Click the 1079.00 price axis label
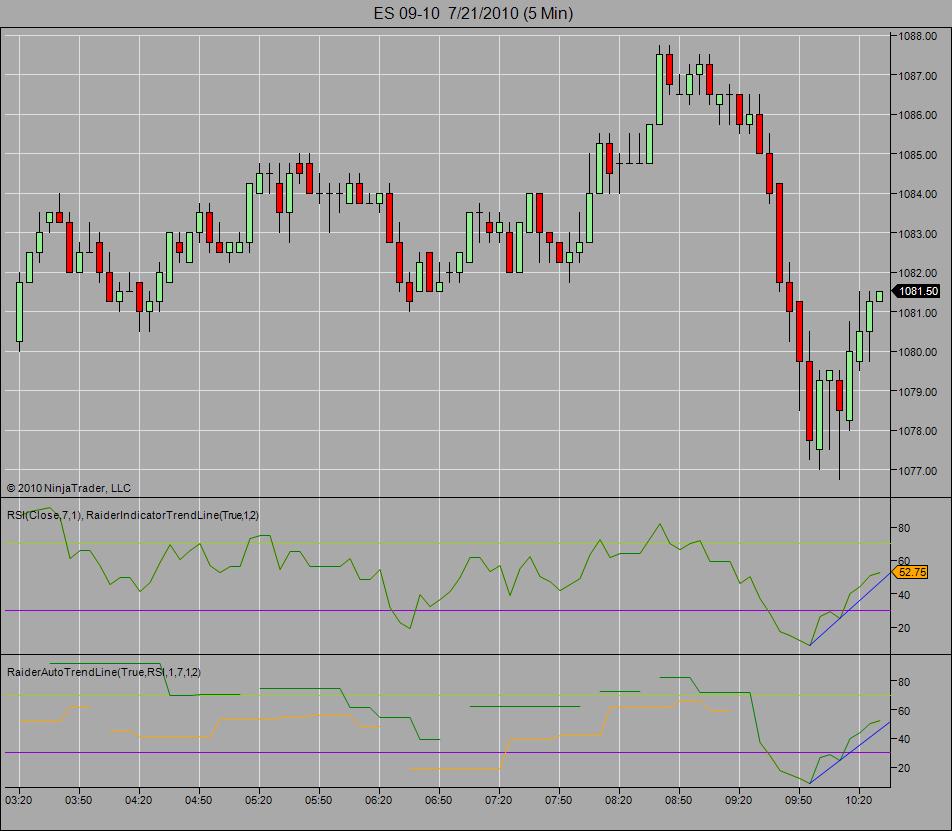The width and height of the screenshot is (952, 831). point(917,392)
